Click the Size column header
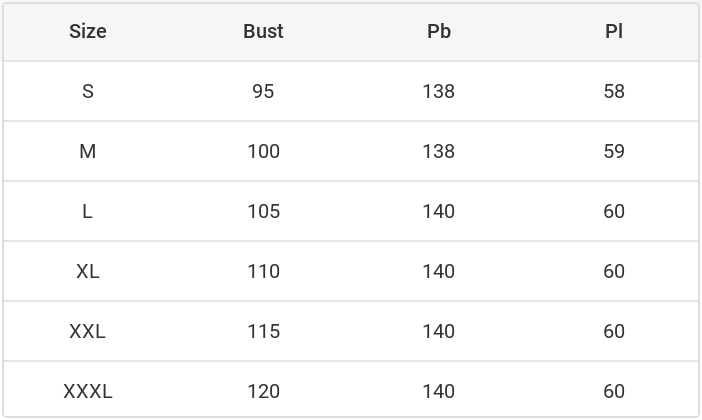This screenshot has height=420, width=702. point(88,31)
